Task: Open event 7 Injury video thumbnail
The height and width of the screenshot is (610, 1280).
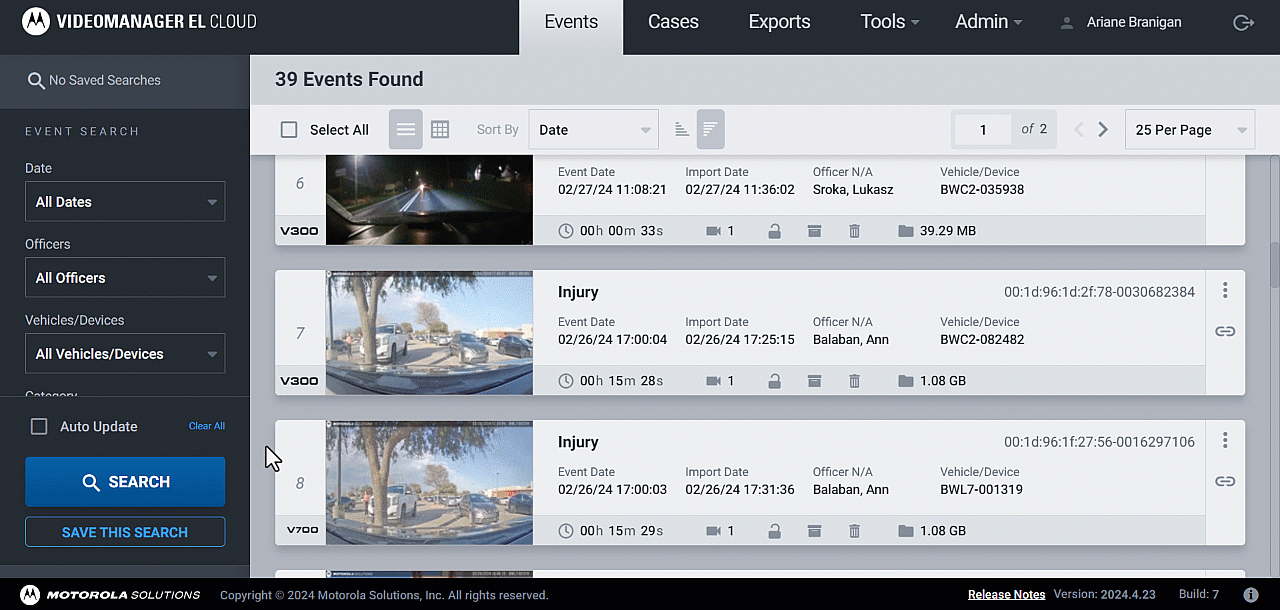Action: point(429,332)
